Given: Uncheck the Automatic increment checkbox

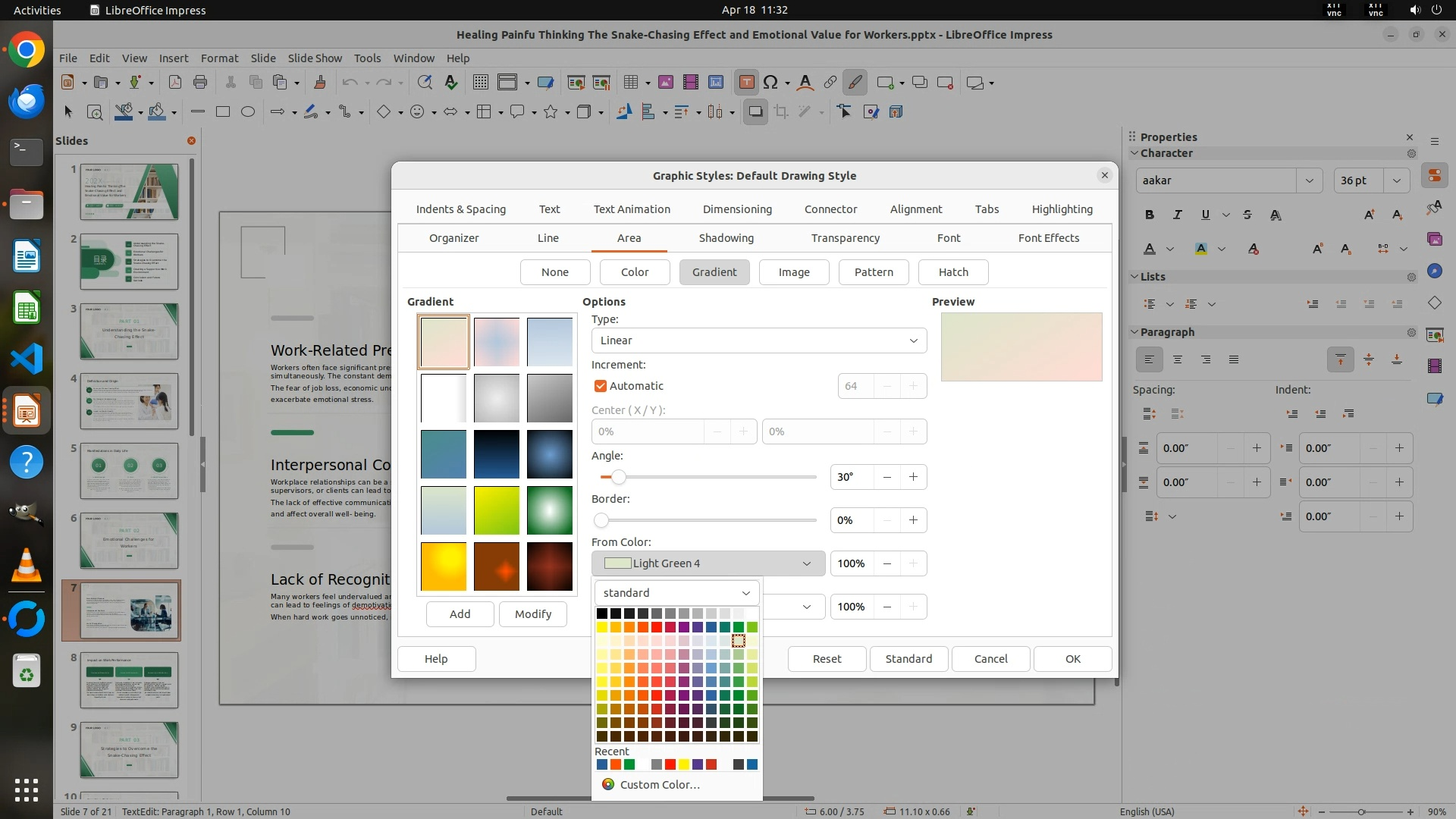Looking at the screenshot, I should coord(601,386).
